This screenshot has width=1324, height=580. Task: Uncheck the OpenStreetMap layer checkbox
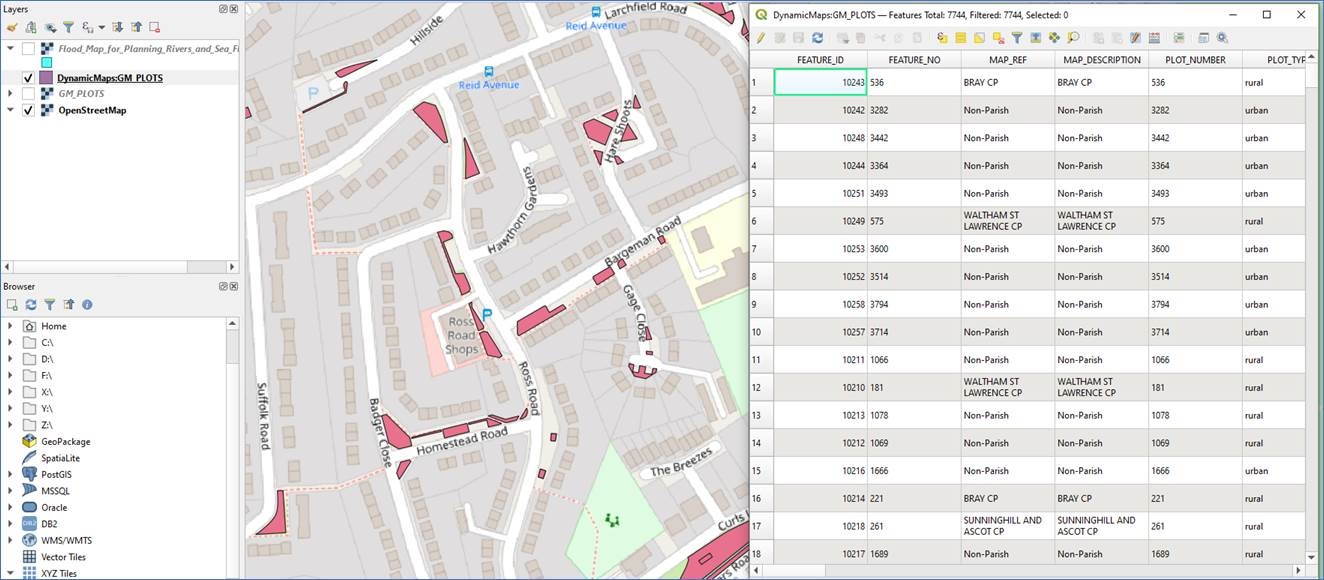(x=28, y=110)
